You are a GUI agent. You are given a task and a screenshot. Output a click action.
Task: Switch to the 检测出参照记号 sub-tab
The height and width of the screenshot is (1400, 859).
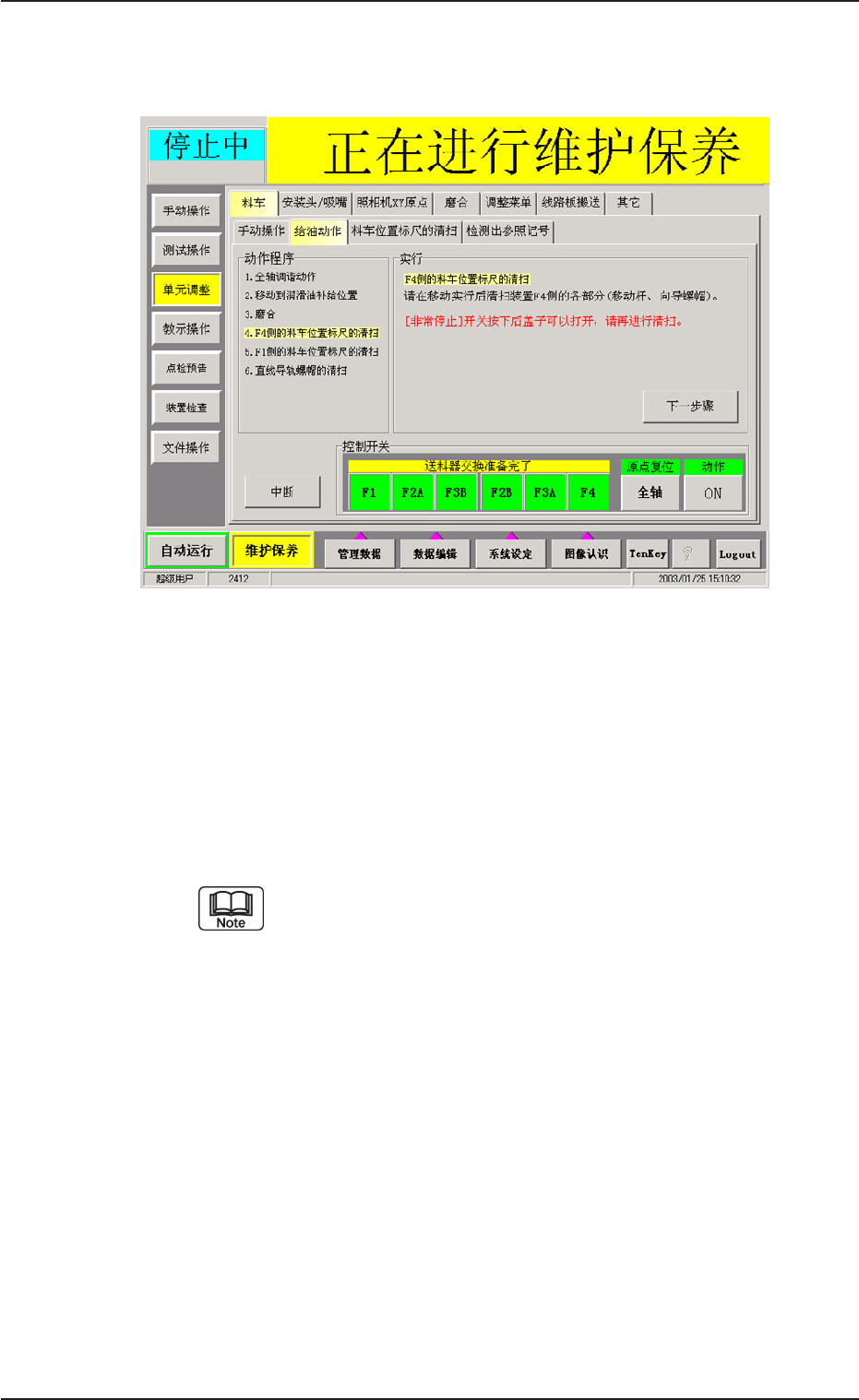[x=507, y=231]
